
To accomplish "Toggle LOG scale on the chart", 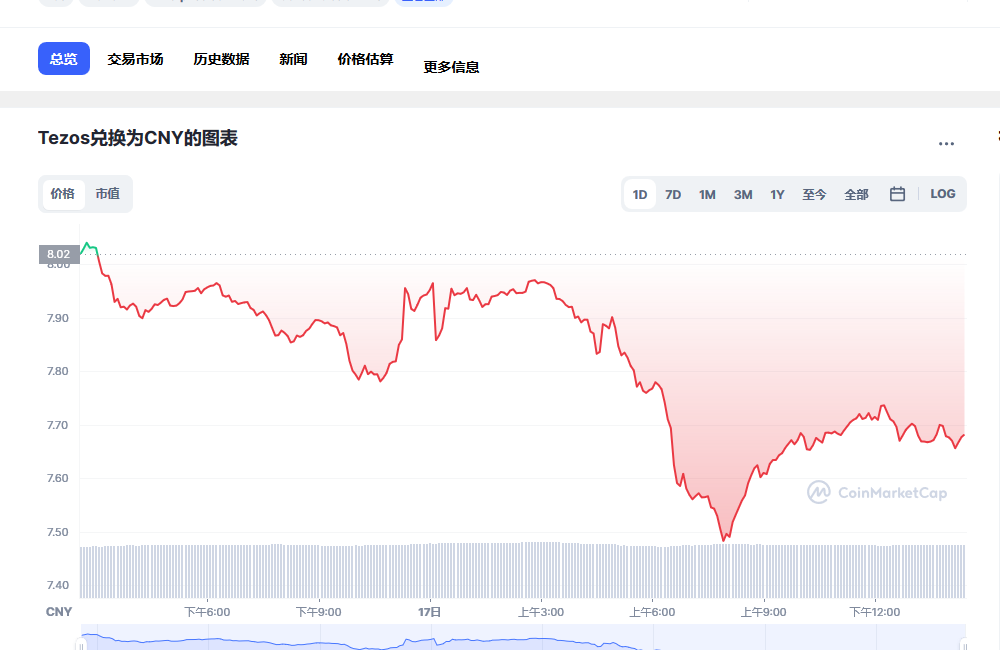I will [x=943, y=194].
